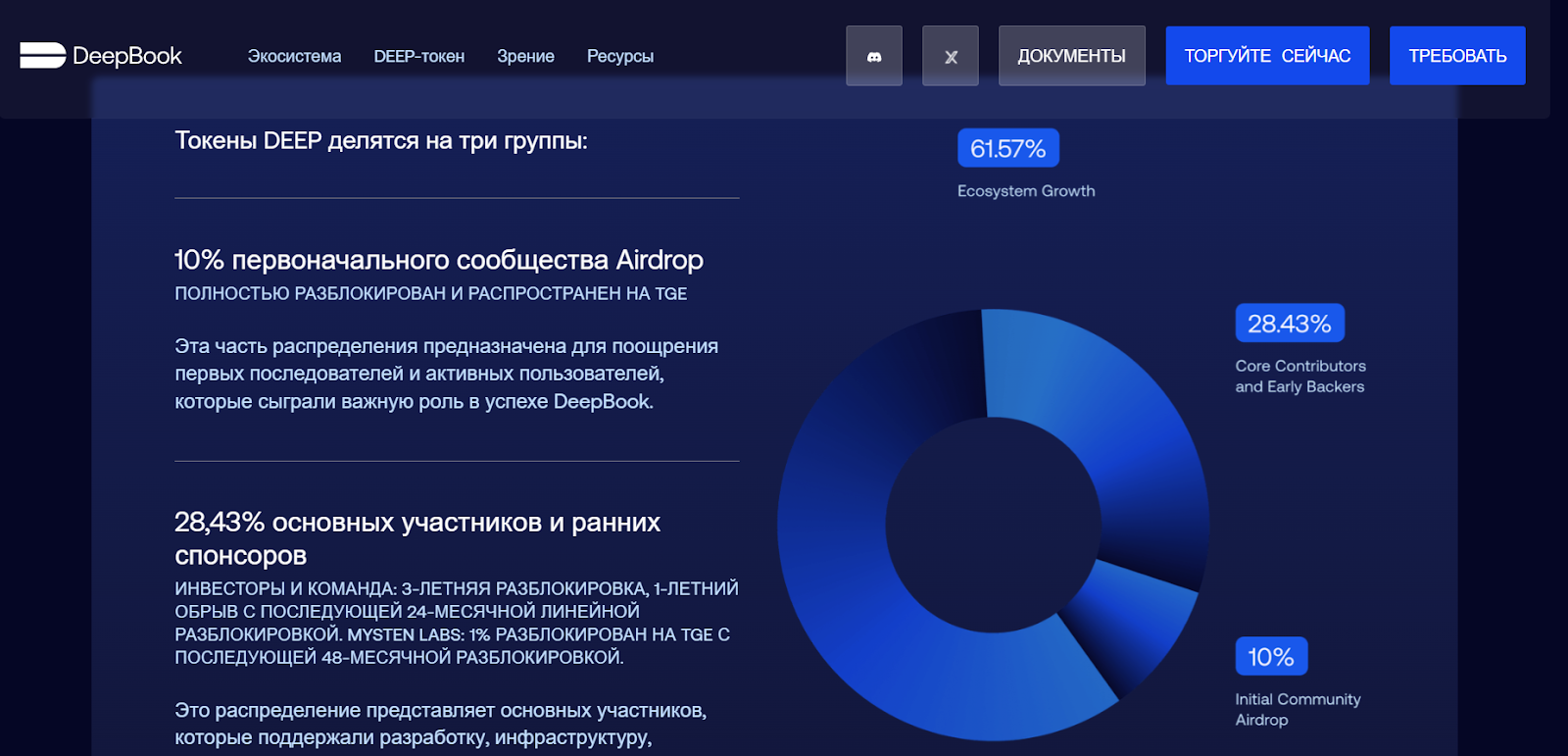The height and width of the screenshot is (756, 1568).
Task: Click heading 'Токены DEEP делятся на три группы:'
Action: coord(381,141)
